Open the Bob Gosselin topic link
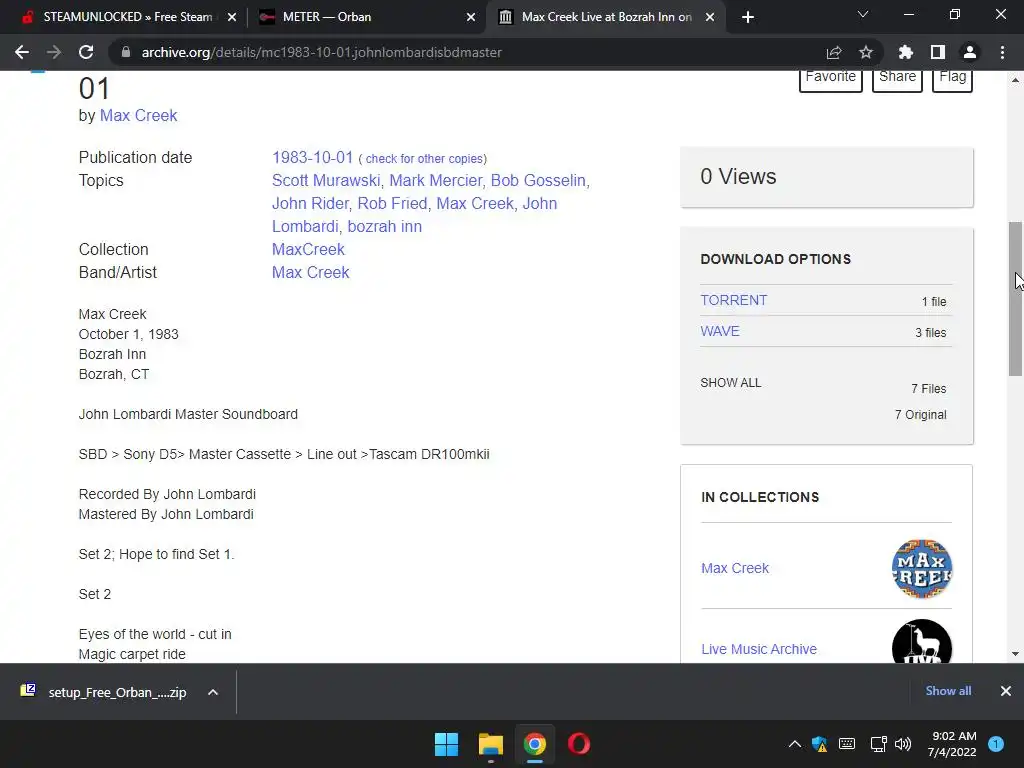This screenshot has width=1024, height=768. coord(538,180)
